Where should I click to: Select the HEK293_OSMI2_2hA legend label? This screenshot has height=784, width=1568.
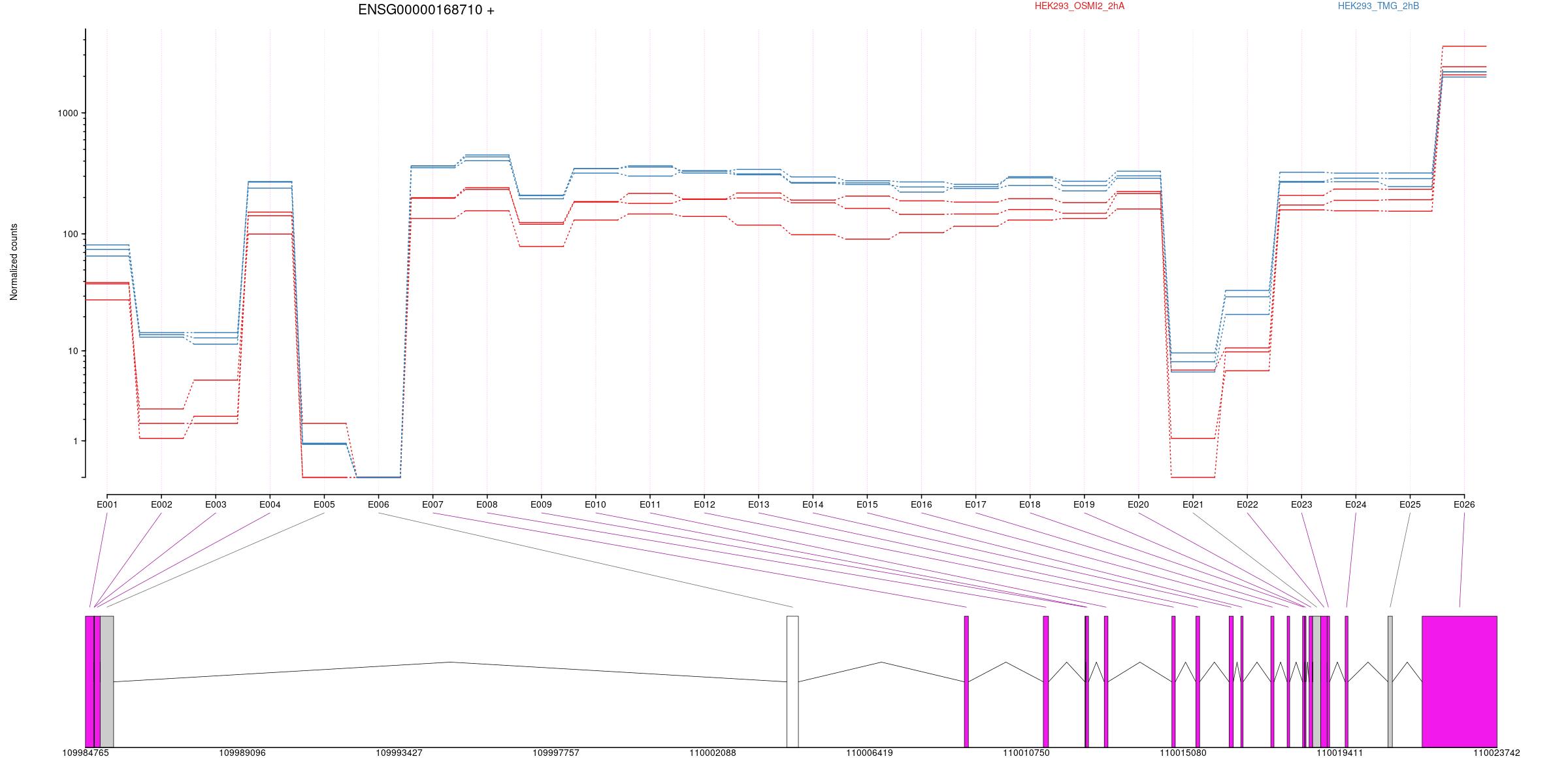click(1079, 6)
